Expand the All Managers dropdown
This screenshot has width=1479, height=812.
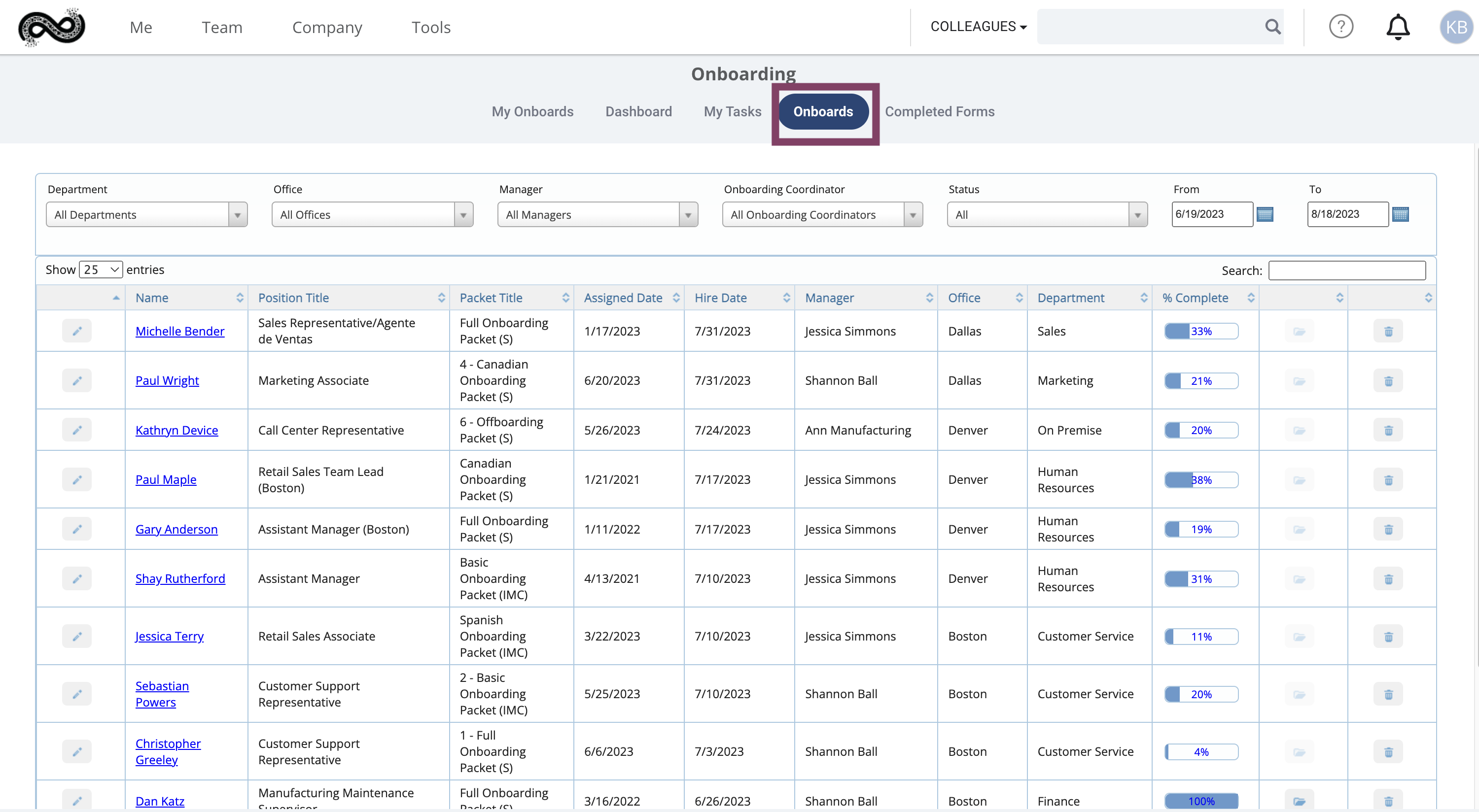(x=598, y=215)
